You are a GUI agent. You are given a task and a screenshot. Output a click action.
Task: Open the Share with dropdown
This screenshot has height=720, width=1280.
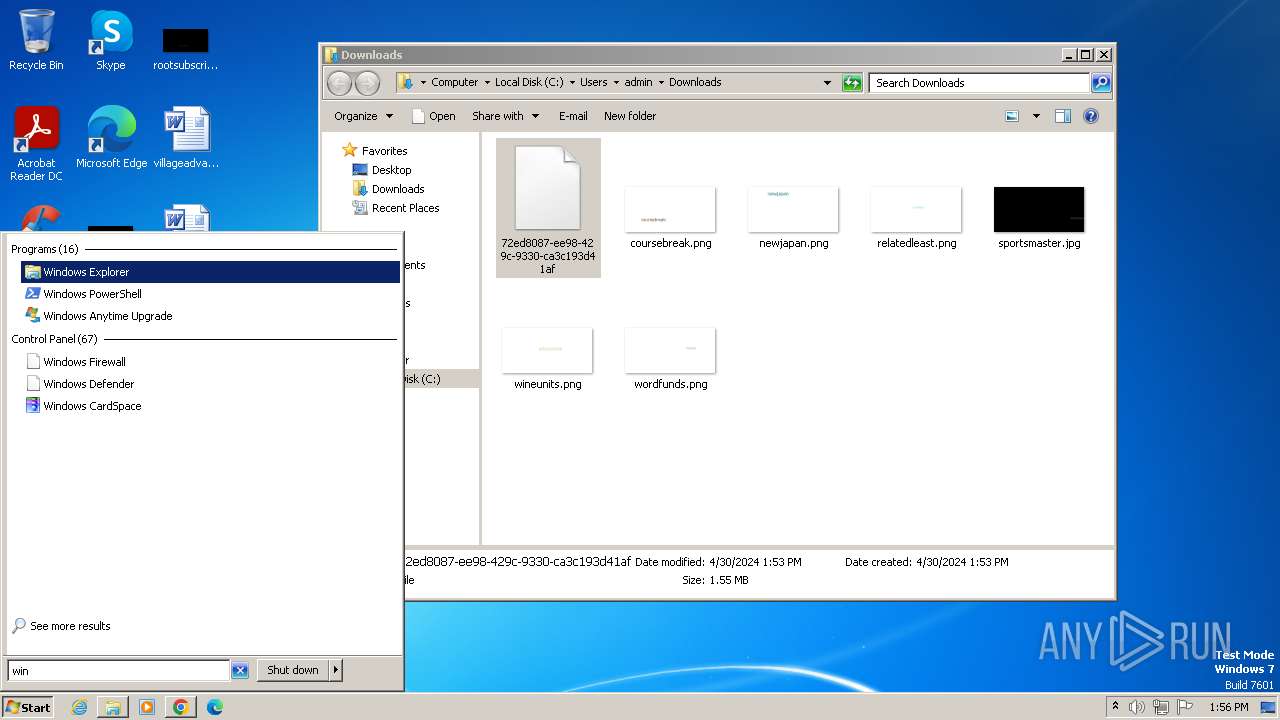point(506,116)
